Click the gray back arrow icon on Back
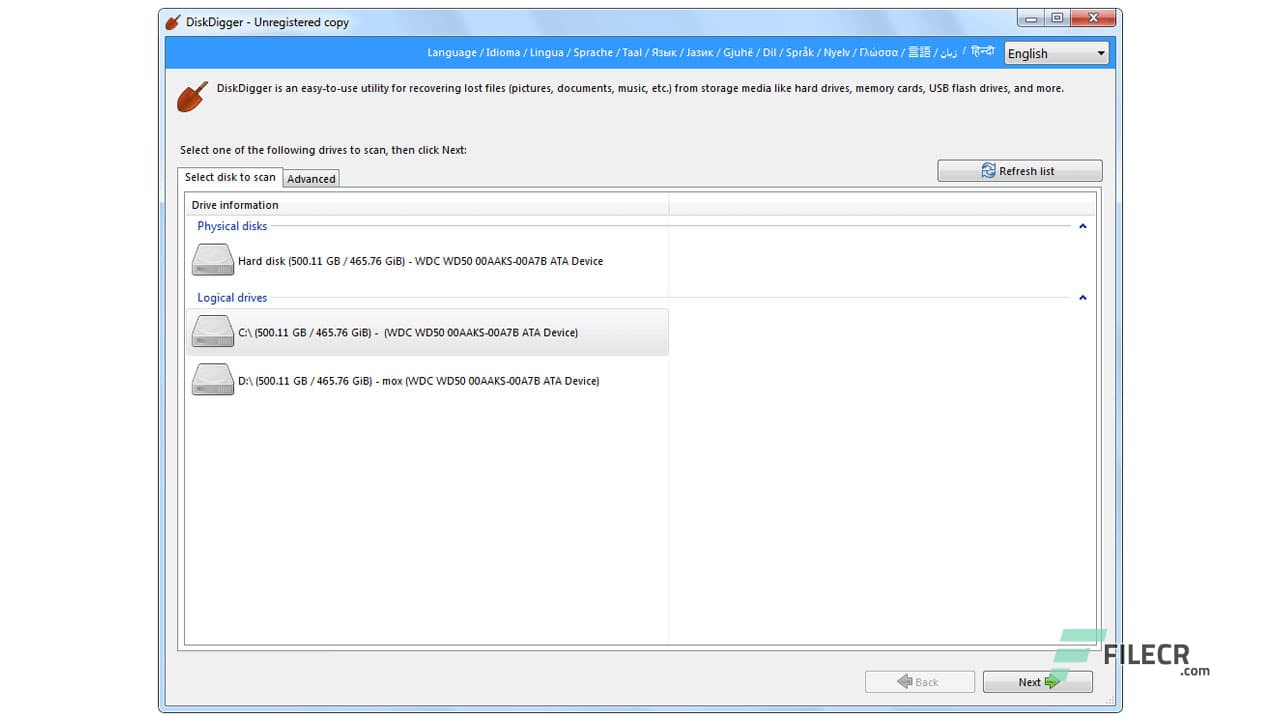 [906, 681]
